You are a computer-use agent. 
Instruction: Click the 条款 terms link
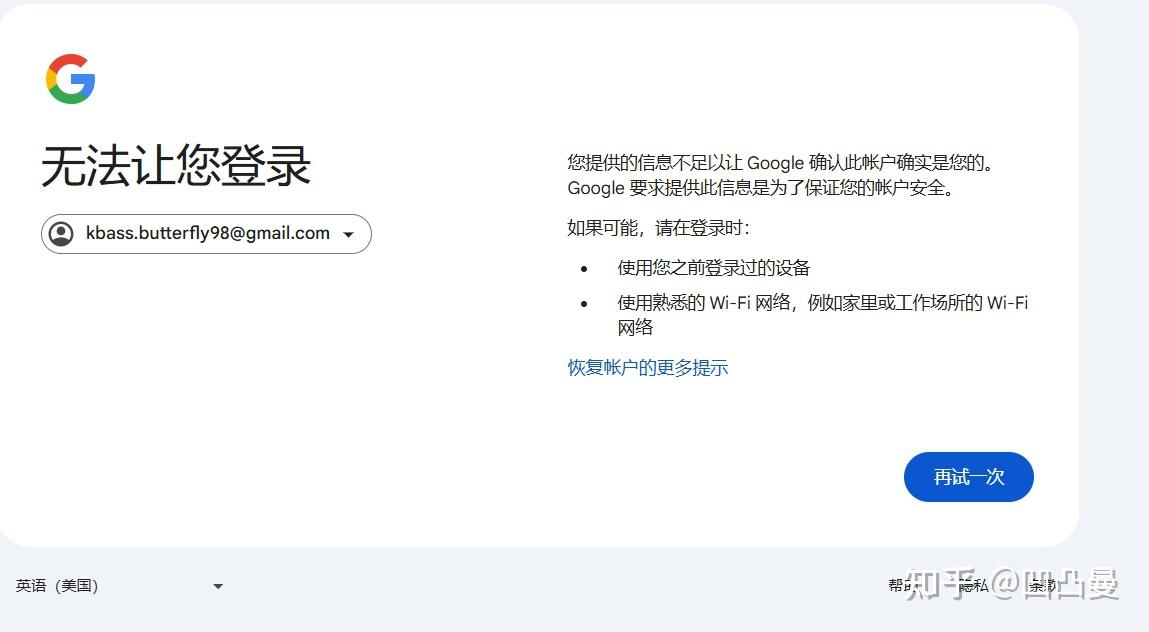(x=1041, y=586)
